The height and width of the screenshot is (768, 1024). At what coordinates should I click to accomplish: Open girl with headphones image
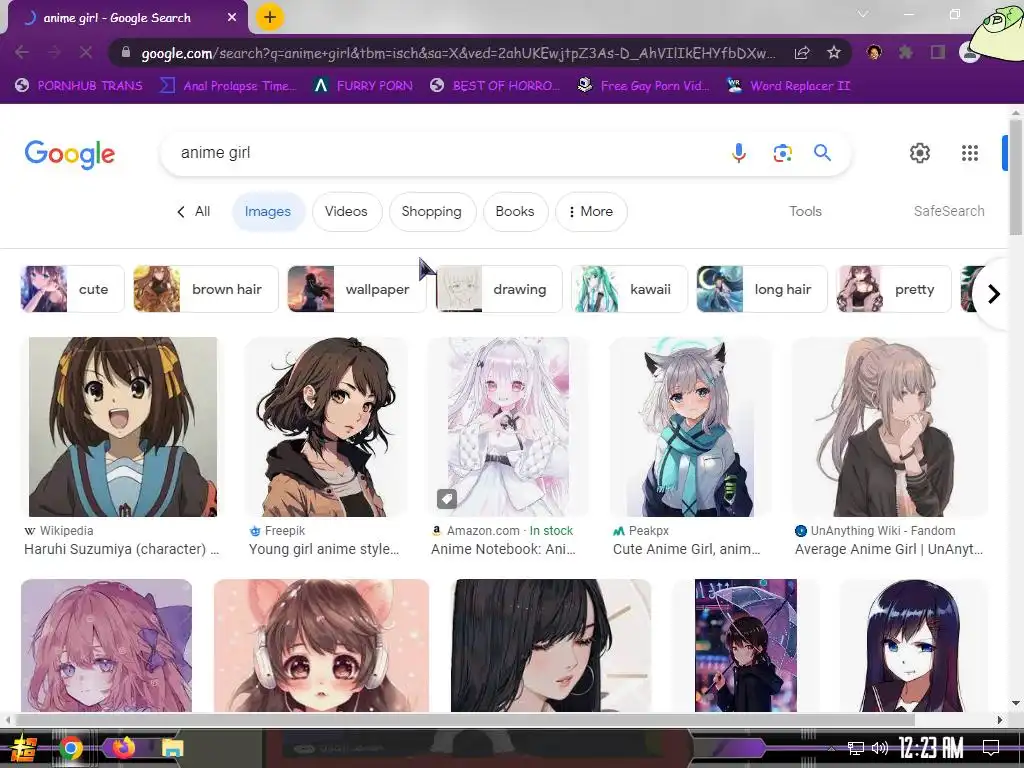click(x=321, y=645)
